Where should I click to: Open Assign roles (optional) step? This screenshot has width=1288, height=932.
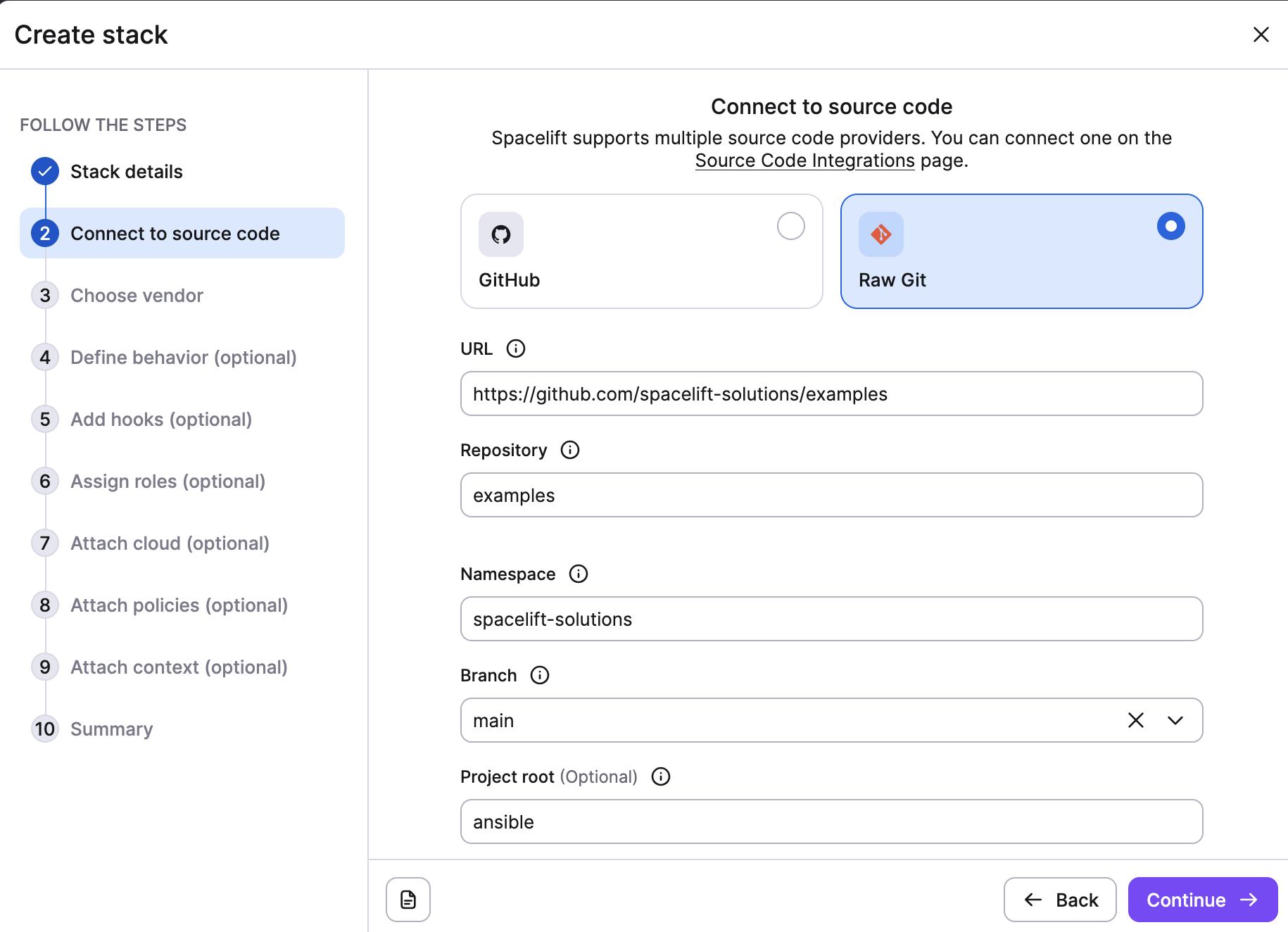click(168, 481)
